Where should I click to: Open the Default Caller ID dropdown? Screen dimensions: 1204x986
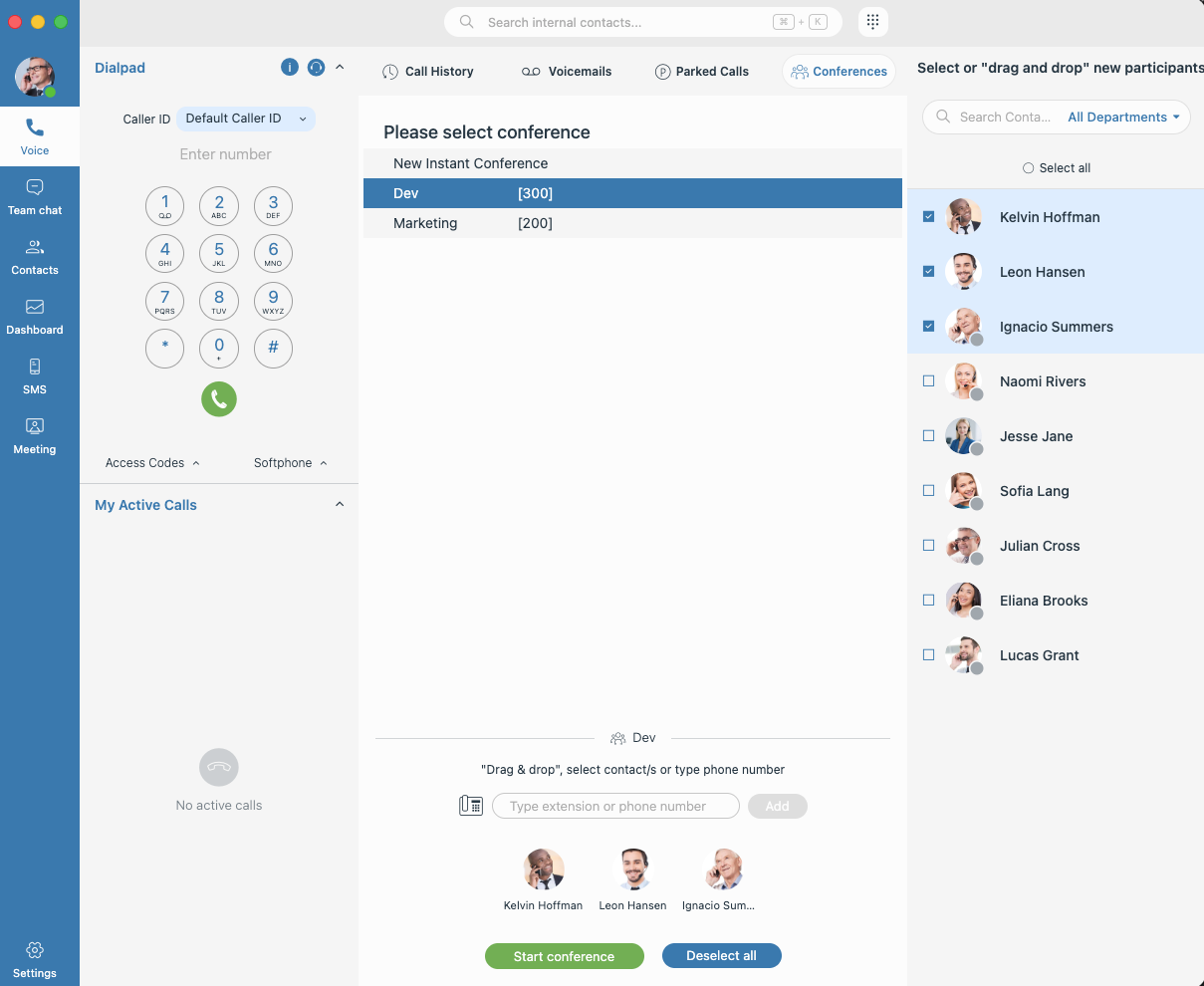pyautogui.click(x=245, y=119)
